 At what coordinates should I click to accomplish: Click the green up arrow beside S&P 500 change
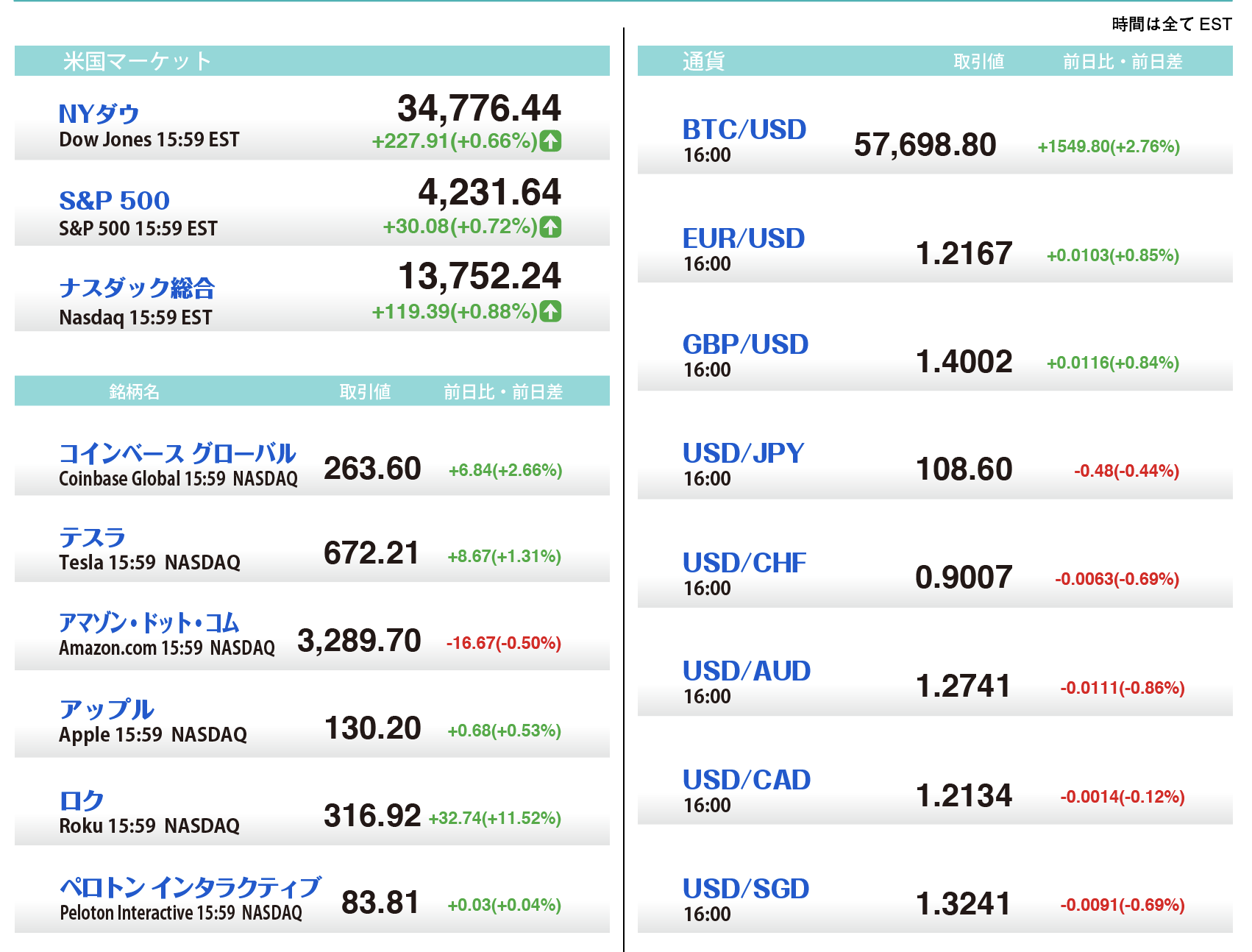click(550, 227)
